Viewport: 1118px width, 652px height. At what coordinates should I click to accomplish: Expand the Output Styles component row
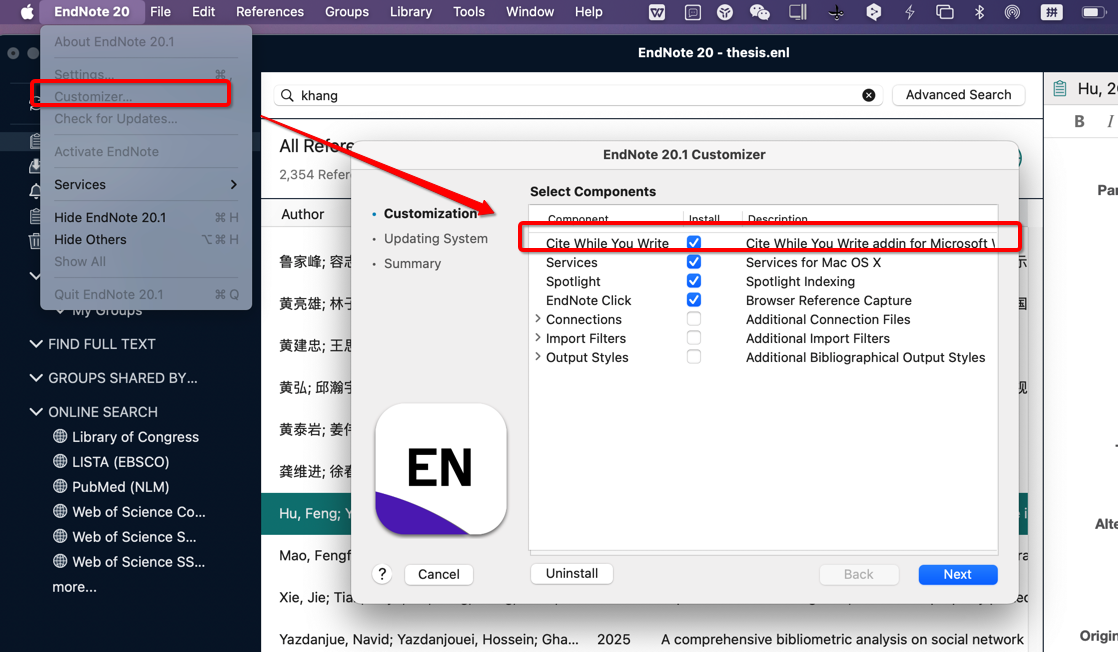tap(538, 357)
